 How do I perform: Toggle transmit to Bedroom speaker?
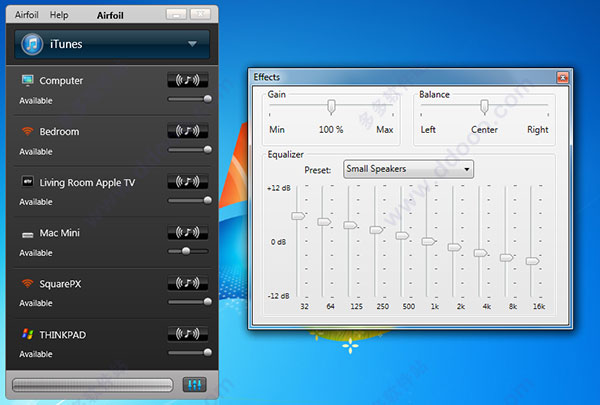pyautogui.click(x=188, y=131)
